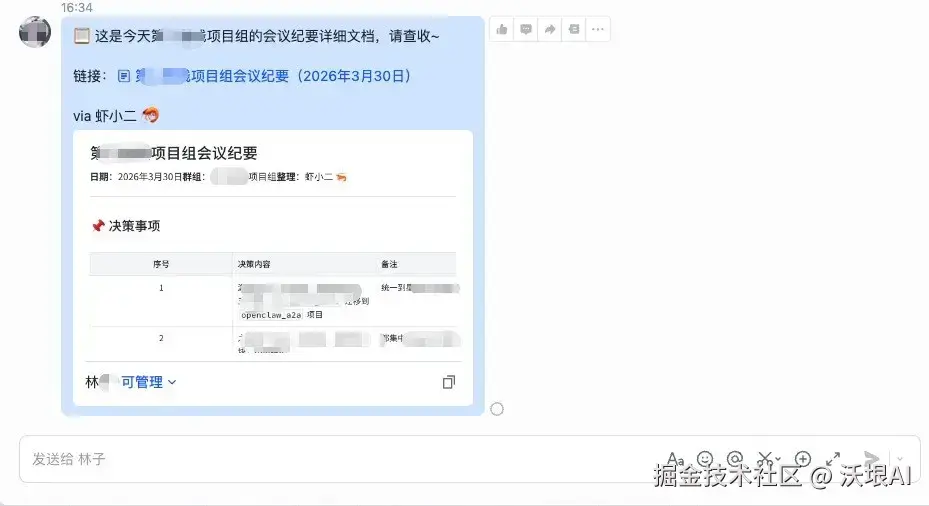This screenshot has height=506, width=929.
Task: Click the send message arrow
Action: (x=872, y=459)
